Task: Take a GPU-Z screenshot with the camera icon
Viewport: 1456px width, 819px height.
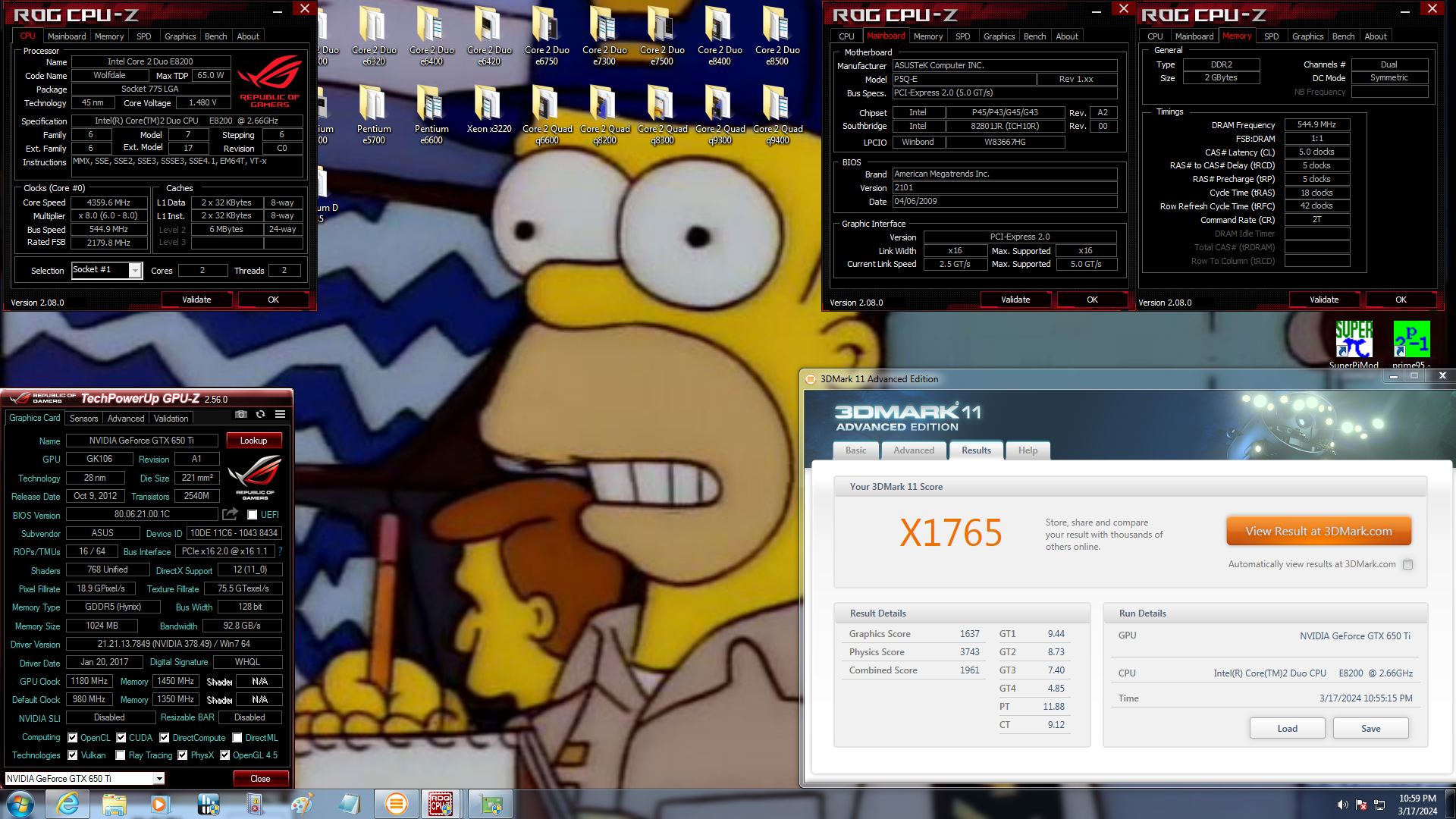Action: pyautogui.click(x=241, y=415)
